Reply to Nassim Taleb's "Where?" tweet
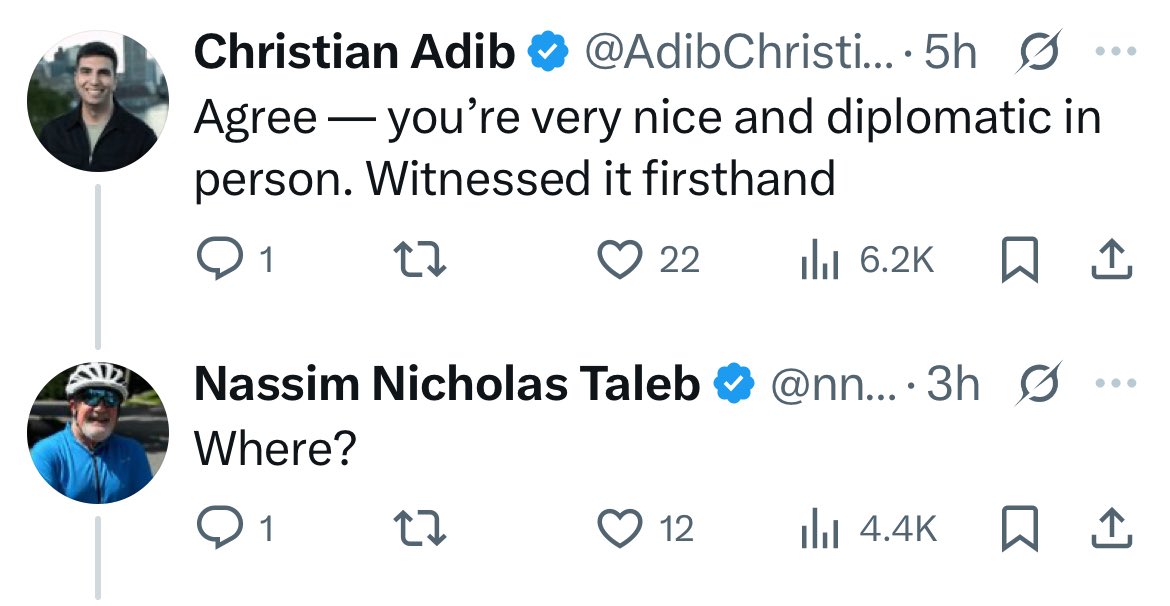Image resolution: width=1170 pixels, height=606 pixels. pos(219,528)
